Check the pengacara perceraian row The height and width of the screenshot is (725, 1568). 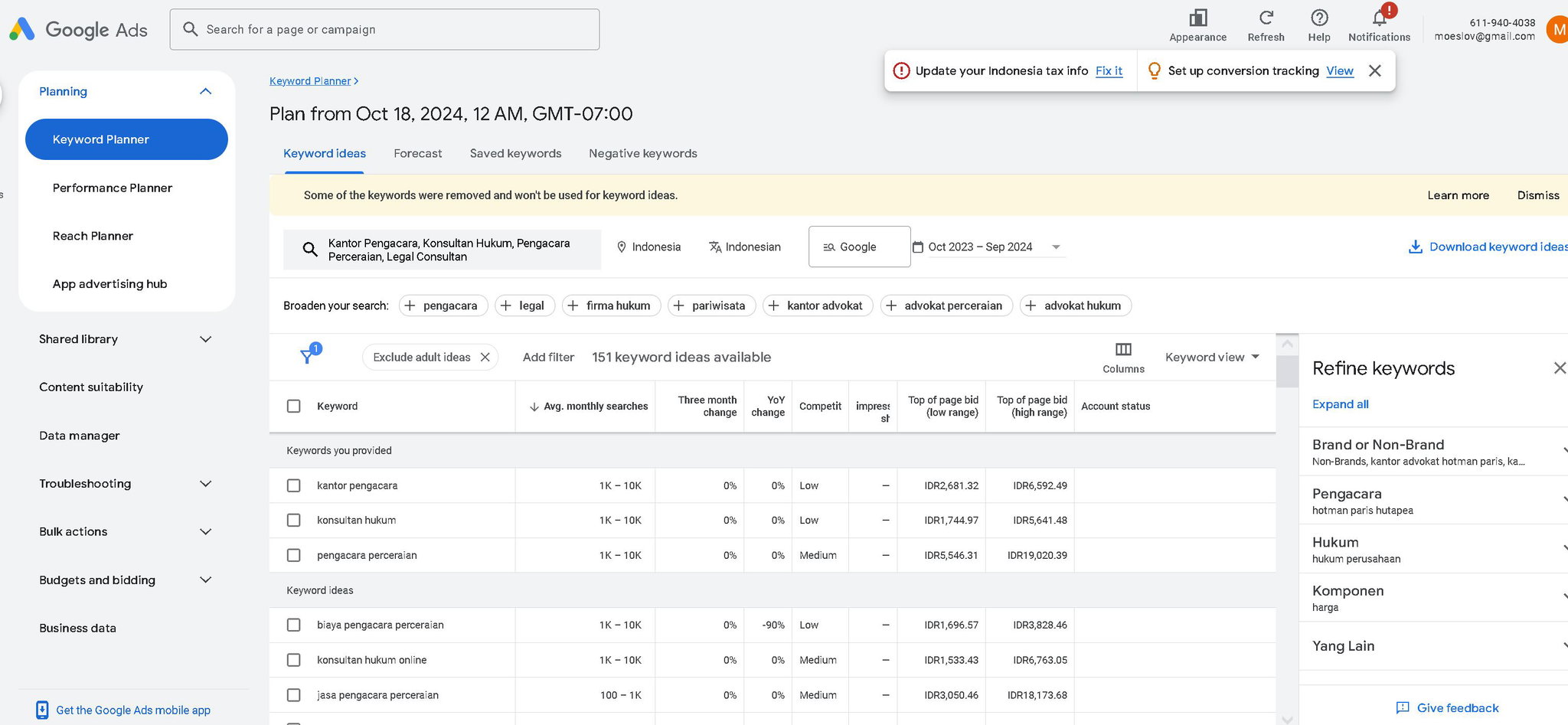pos(293,555)
